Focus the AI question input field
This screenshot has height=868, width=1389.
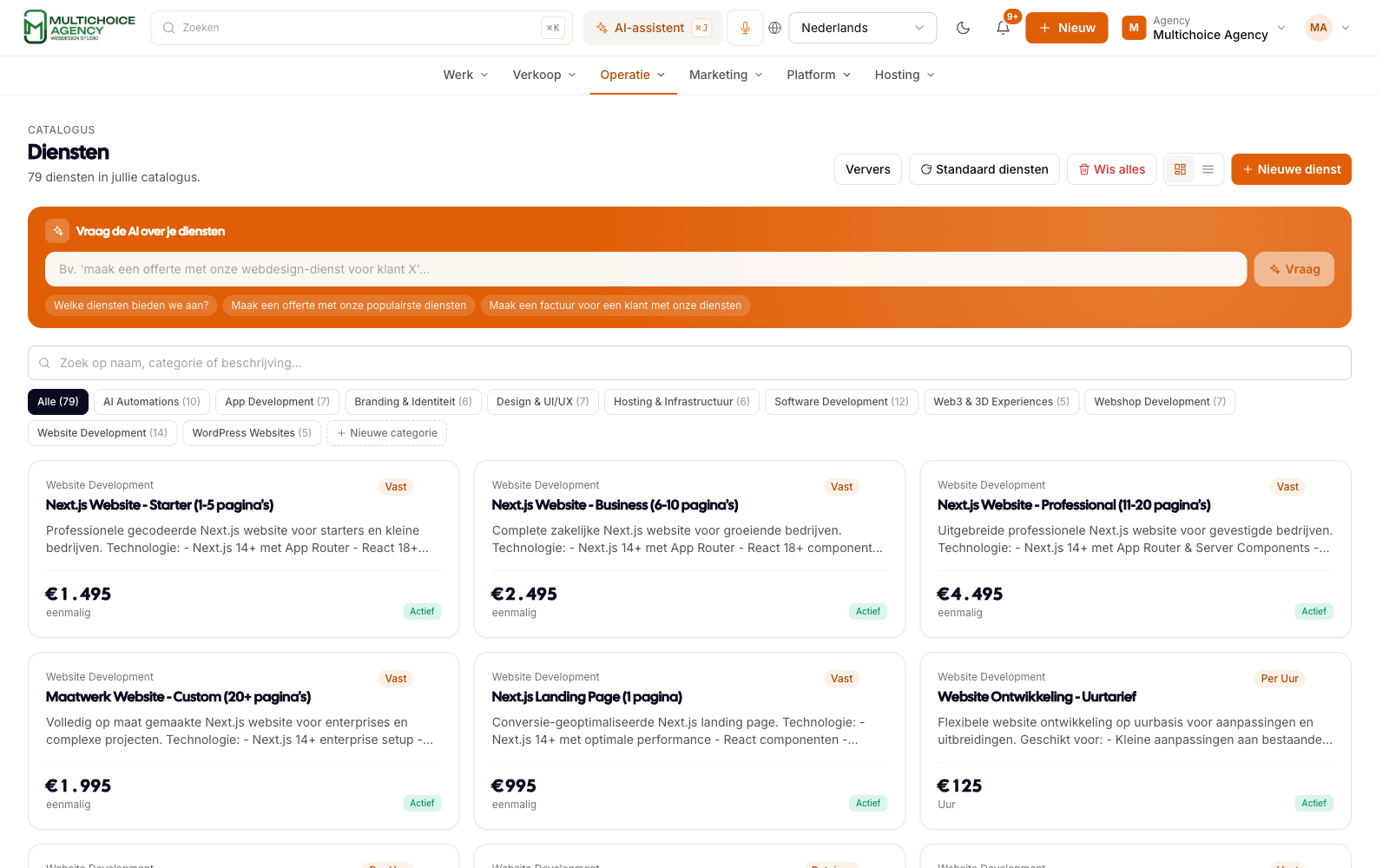(646, 269)
